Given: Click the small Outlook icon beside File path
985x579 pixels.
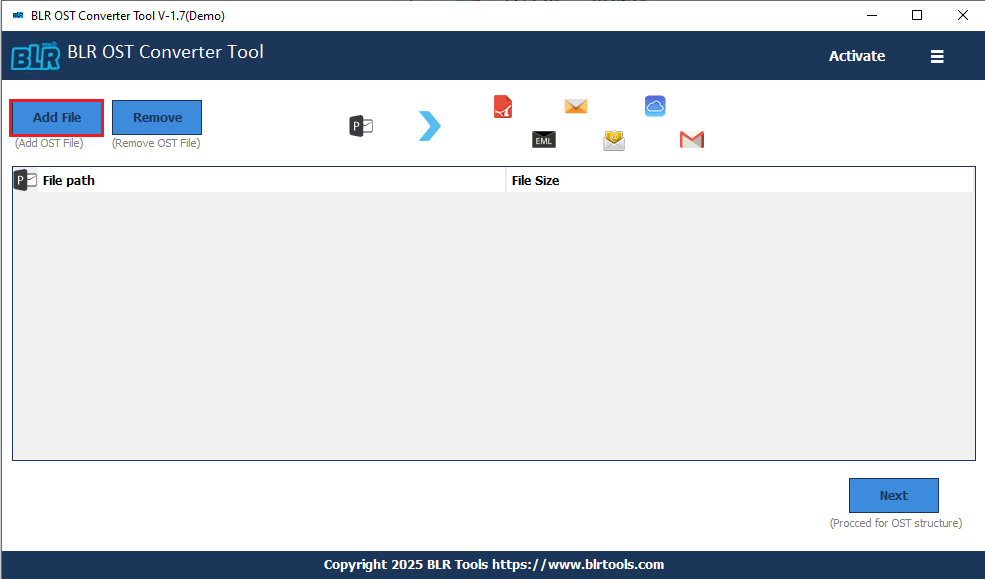Looking at the screenshot, I should 23,179.
